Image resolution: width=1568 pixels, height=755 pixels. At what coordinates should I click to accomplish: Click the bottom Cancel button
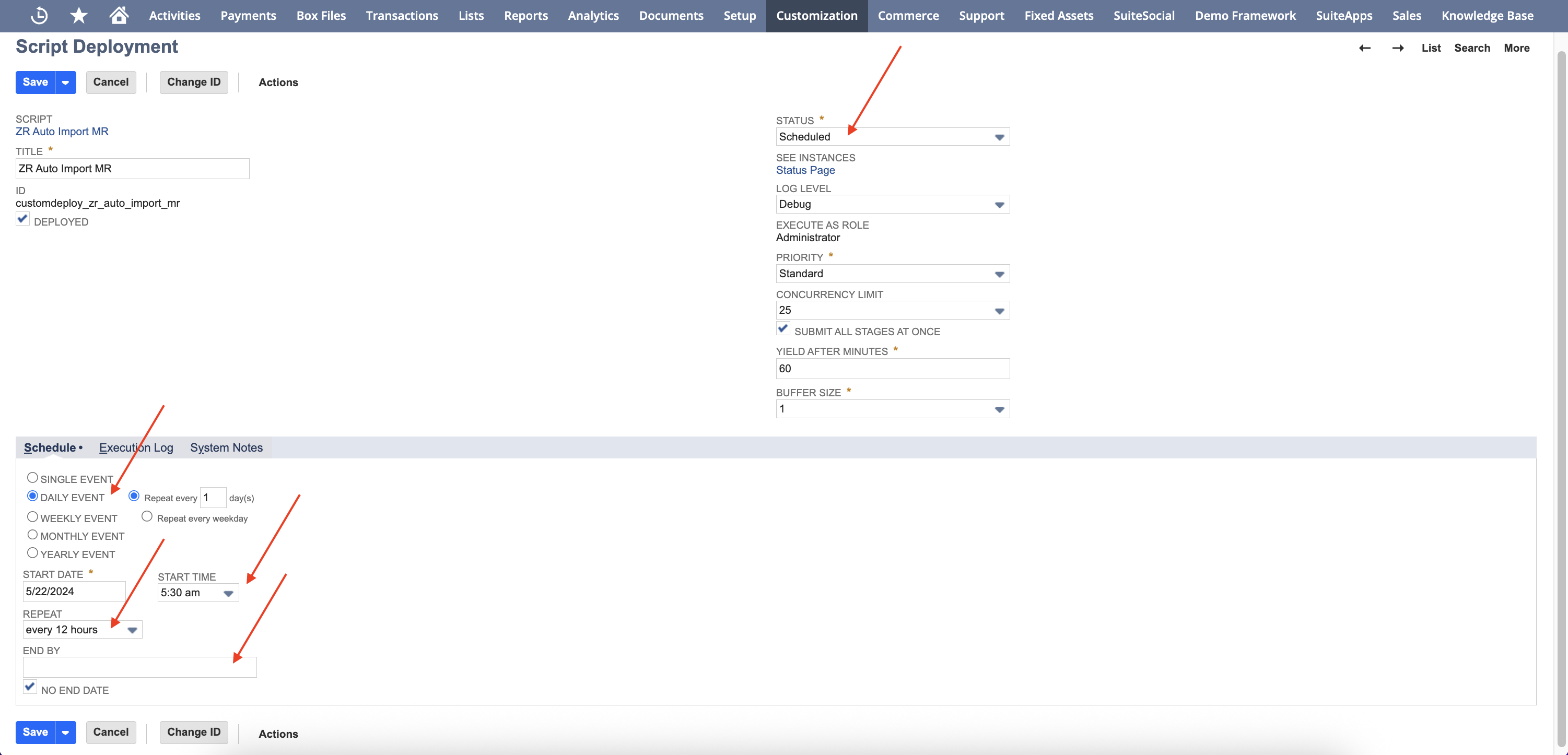pyautogui.click(x=111, y=733)
